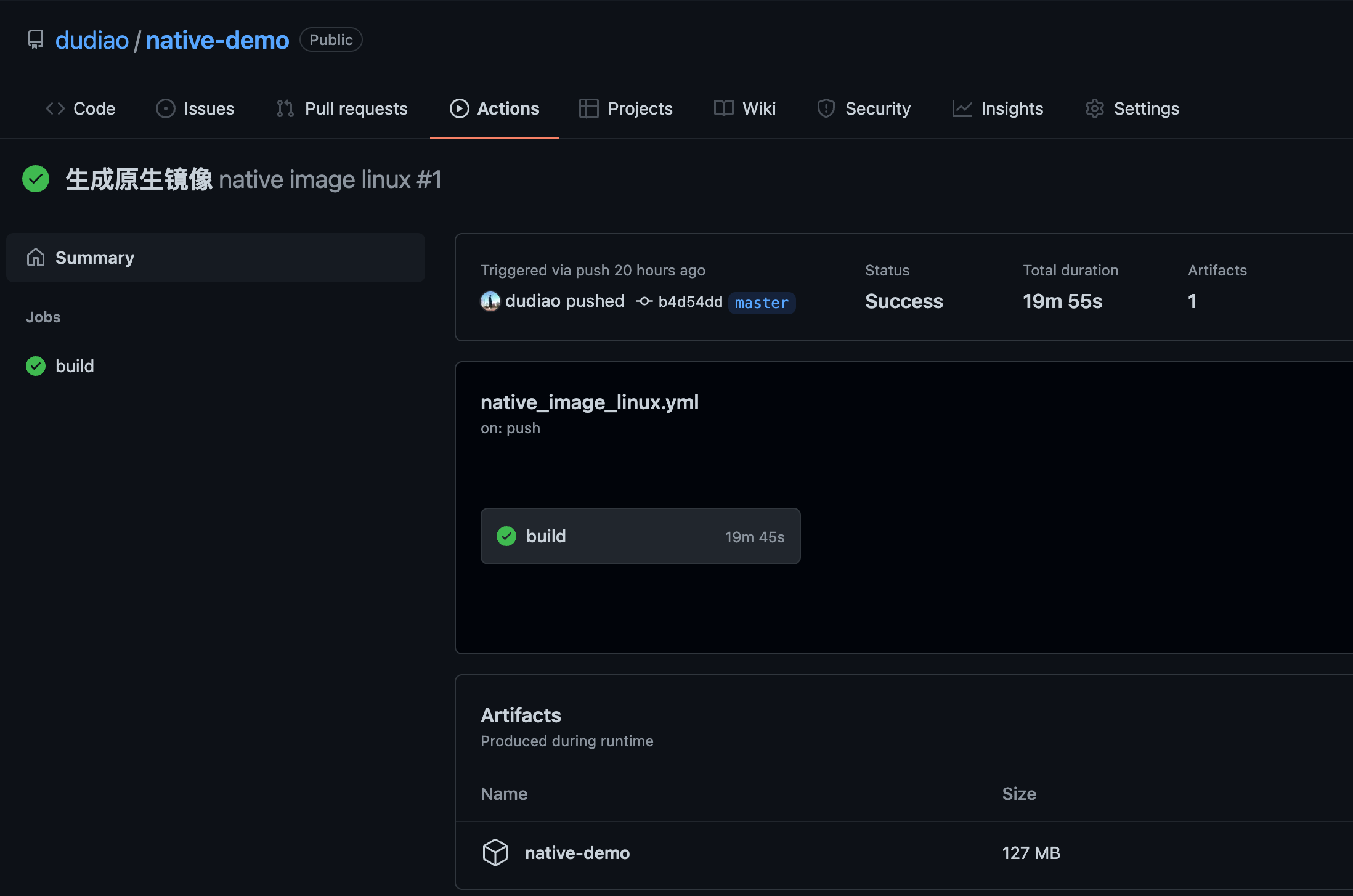Click the Insights graph icon
Image resolution: width=1353 pixels, height=896 pixels.
962,108
